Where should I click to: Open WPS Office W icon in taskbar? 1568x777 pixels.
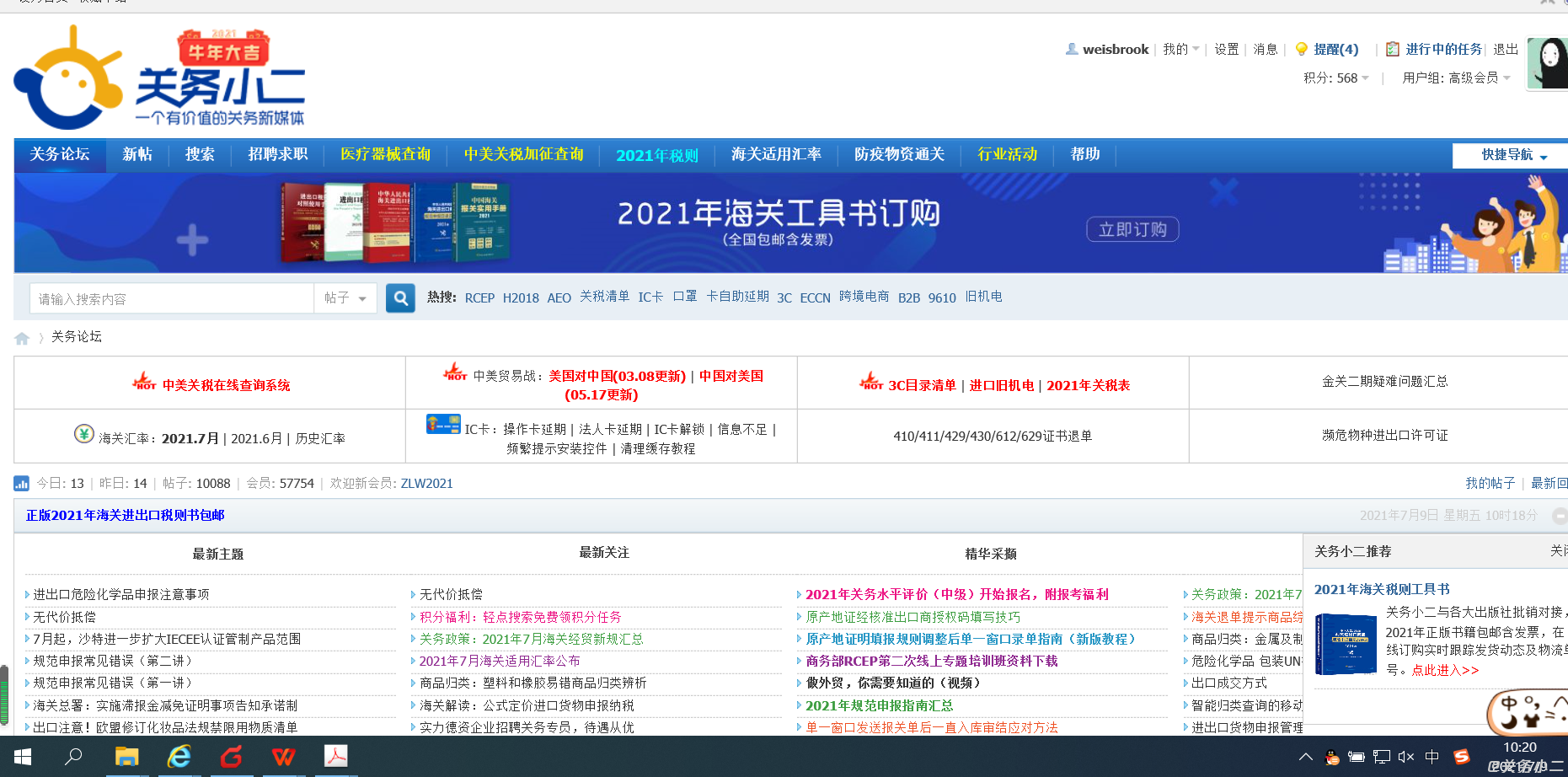click(x=284, y=757)
